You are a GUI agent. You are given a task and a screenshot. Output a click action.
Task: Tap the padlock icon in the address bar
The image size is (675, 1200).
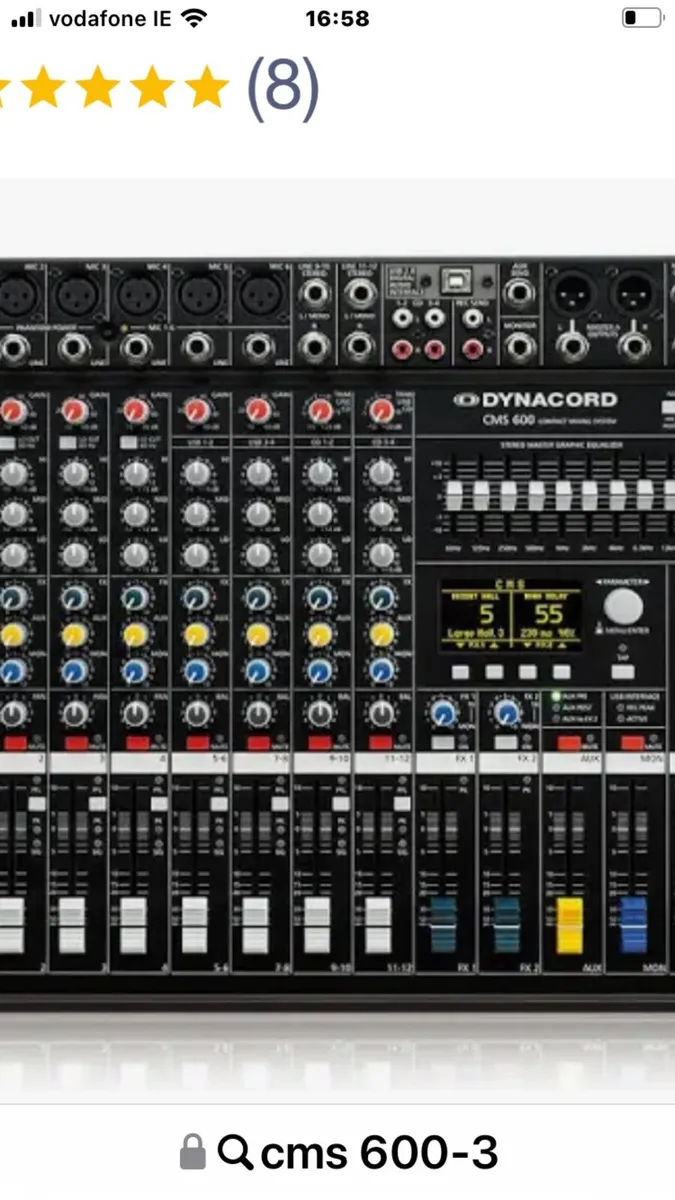pos(192,1153)
